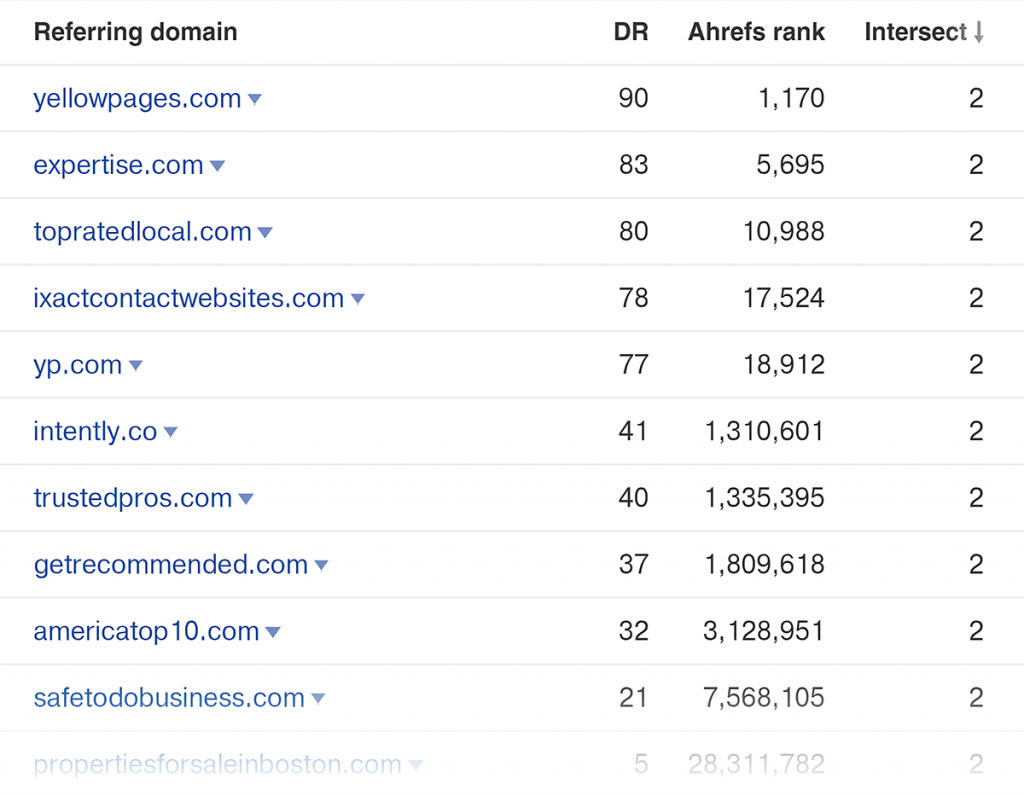Open the yellowpages.com domain link
This screenshot has height=795, width=1024.
[137, 99]
